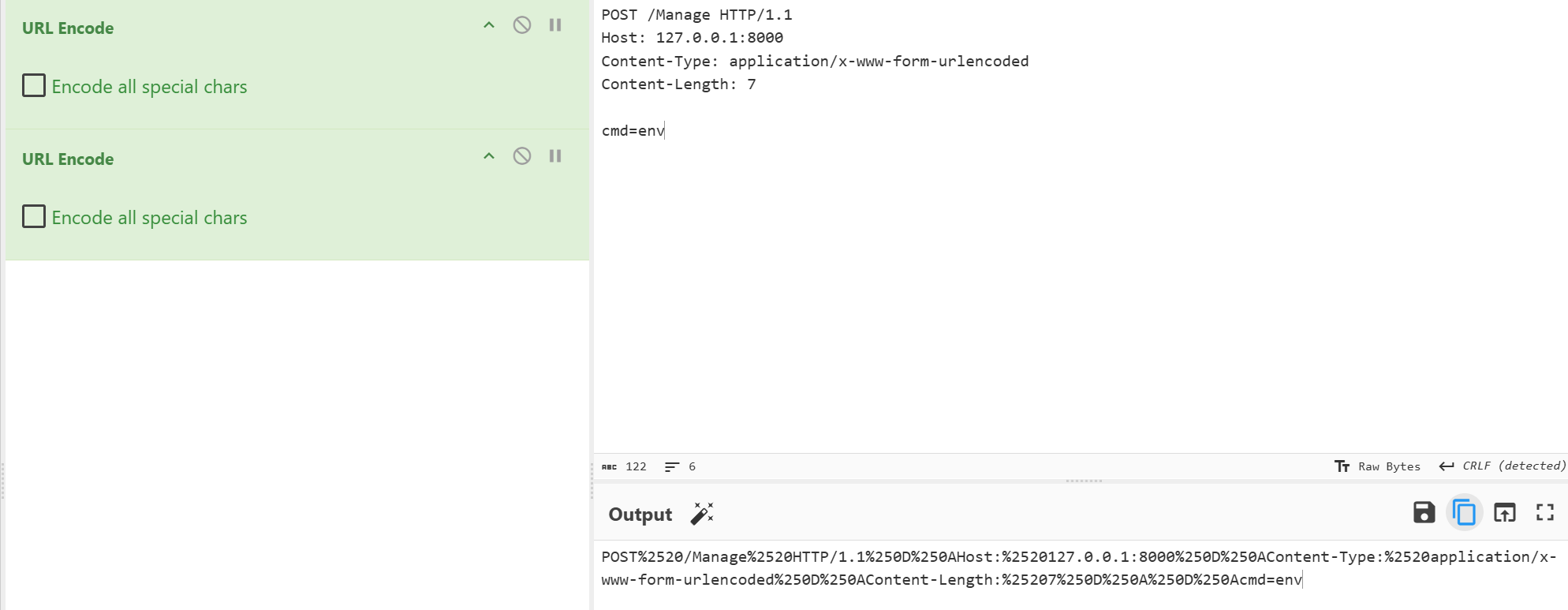The image size is (1568, 610).
Task: Maximise the output pane
Action: pos(1545,513)
